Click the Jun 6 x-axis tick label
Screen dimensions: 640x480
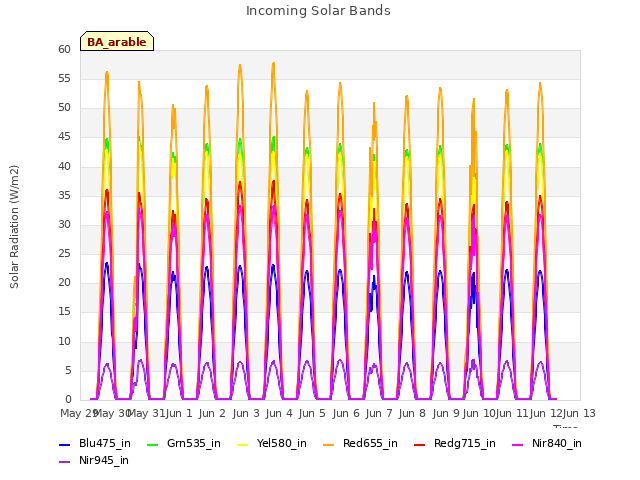point(346,413)
